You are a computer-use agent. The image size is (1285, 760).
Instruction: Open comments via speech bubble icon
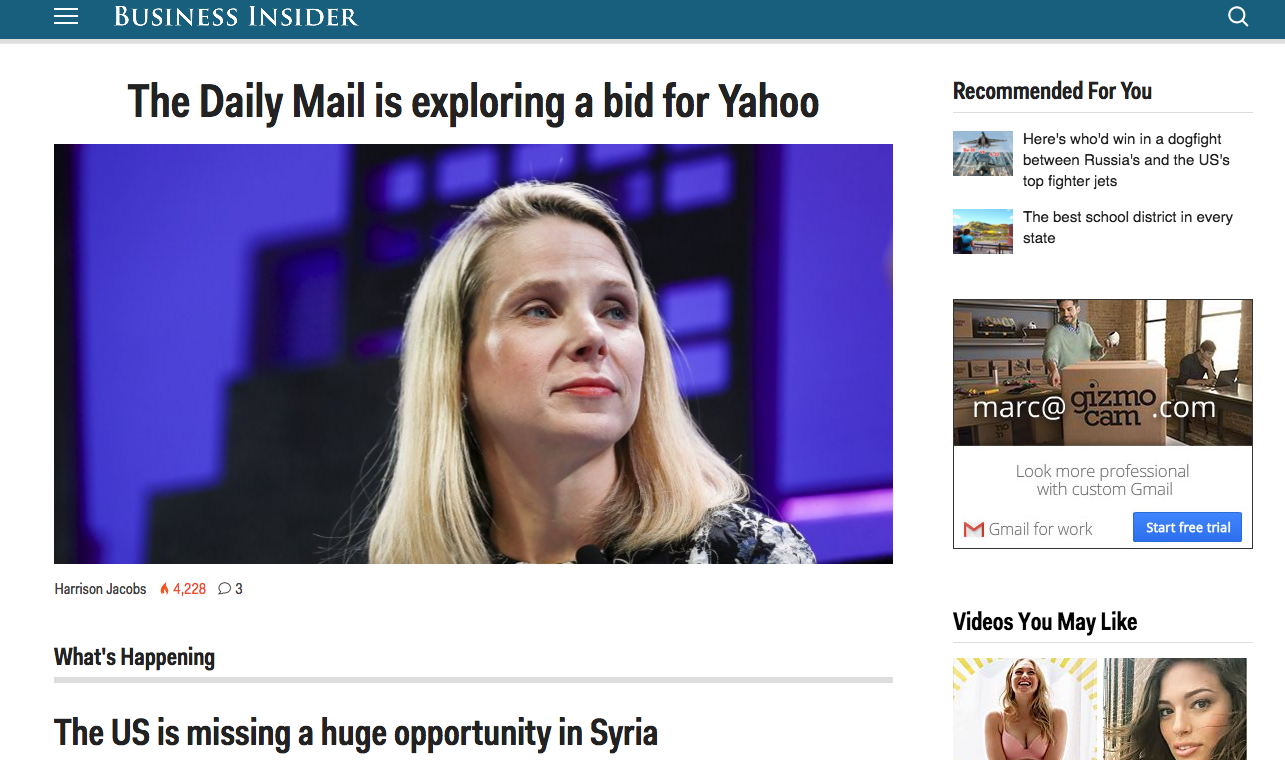pyautogui.click(x=224, y=589)
